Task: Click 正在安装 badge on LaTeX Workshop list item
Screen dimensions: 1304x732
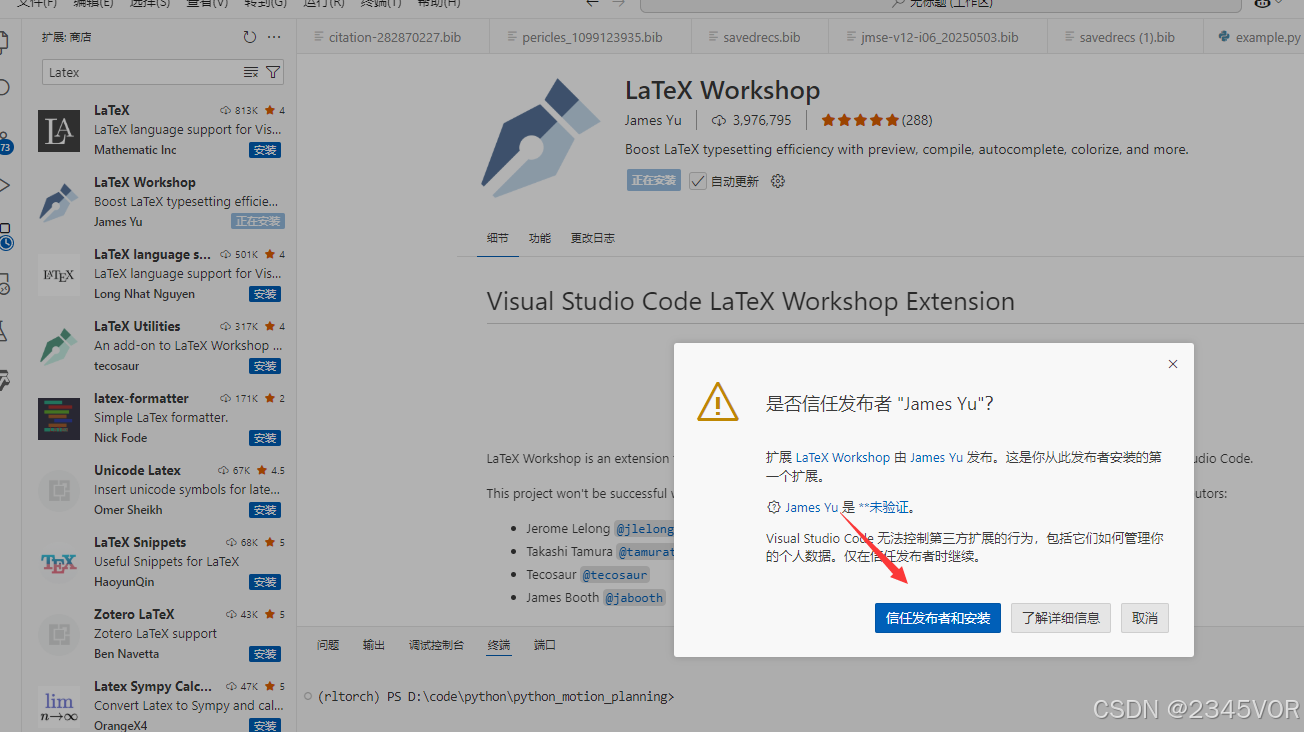Action: coord(258,222)
